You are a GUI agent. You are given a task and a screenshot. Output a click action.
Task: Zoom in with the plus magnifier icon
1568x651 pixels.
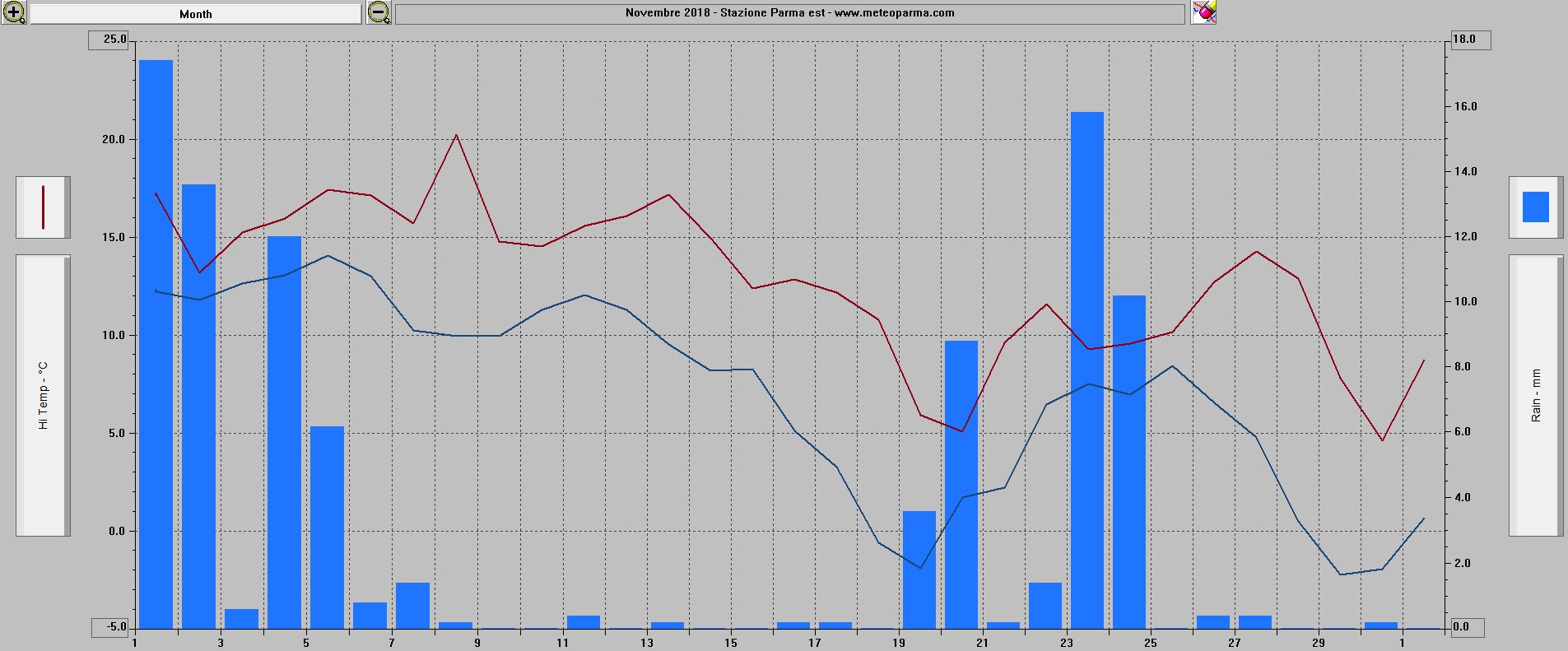pos(14,12)
